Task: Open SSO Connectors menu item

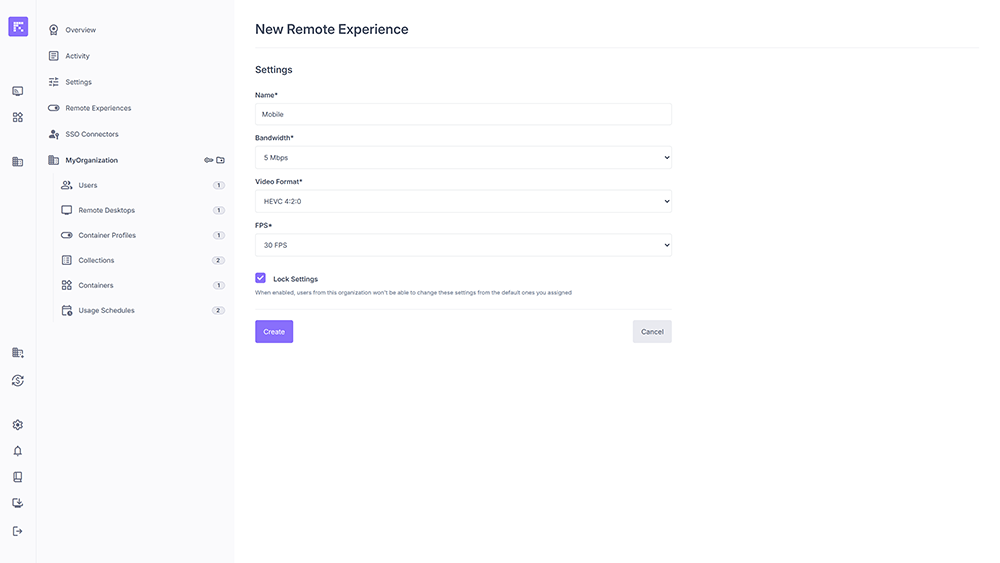Action: coord(92,134)
